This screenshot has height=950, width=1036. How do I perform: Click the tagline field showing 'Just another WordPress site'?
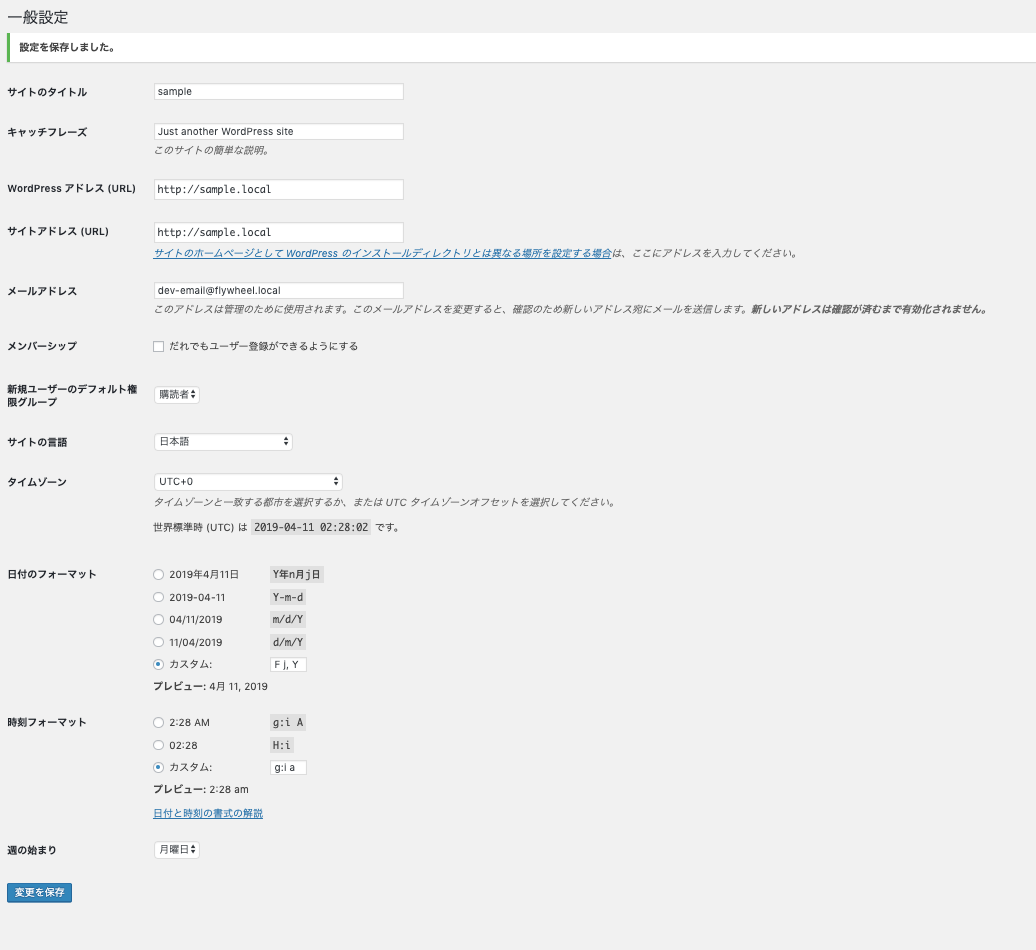278,131
